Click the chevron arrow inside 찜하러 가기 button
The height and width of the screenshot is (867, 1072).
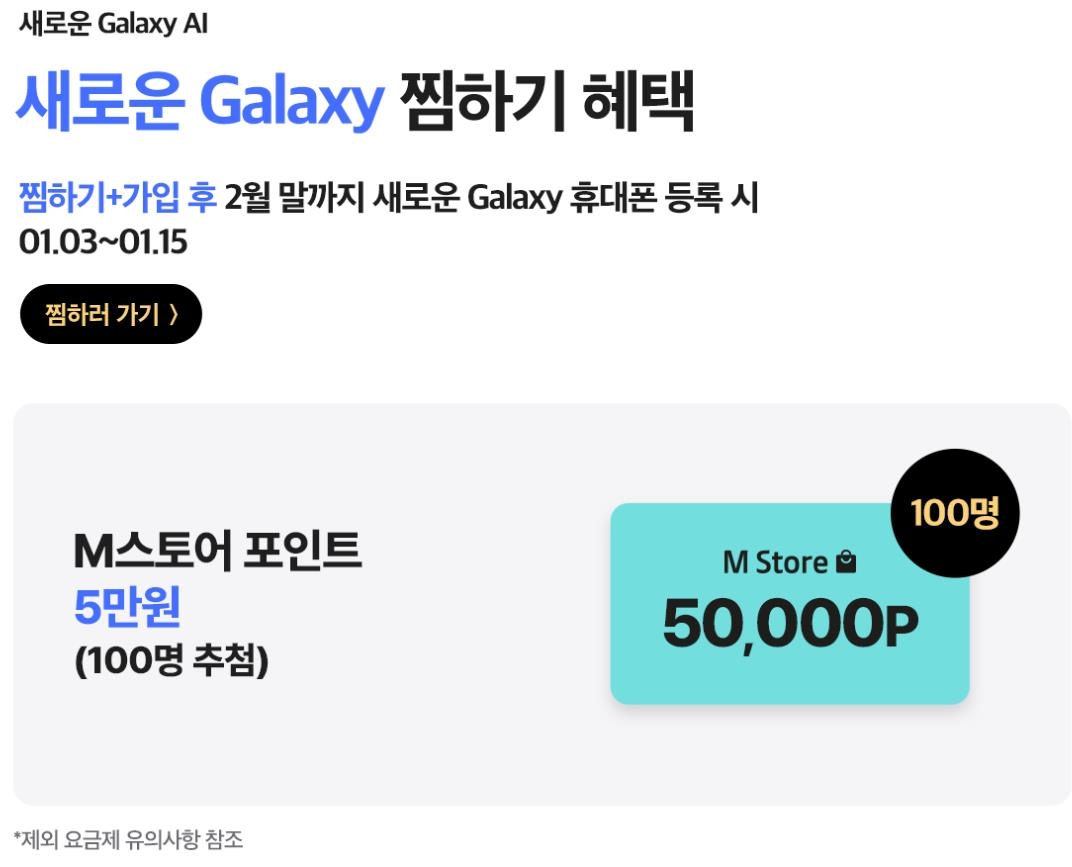coord(174,313)
